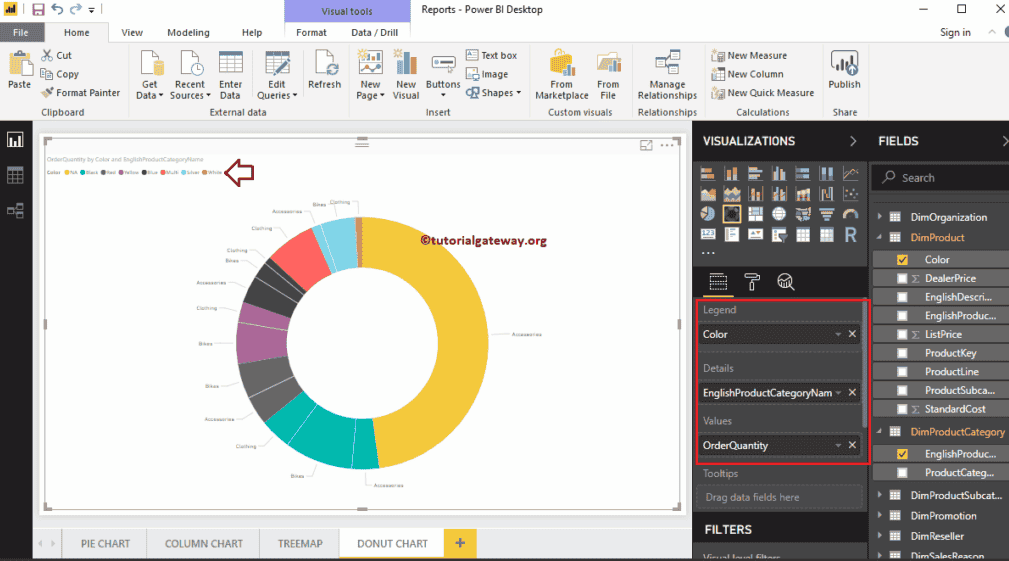Choose the treemap visualization icon
Viewport: 1009px width, 561px height.
[x=755, y=214]
